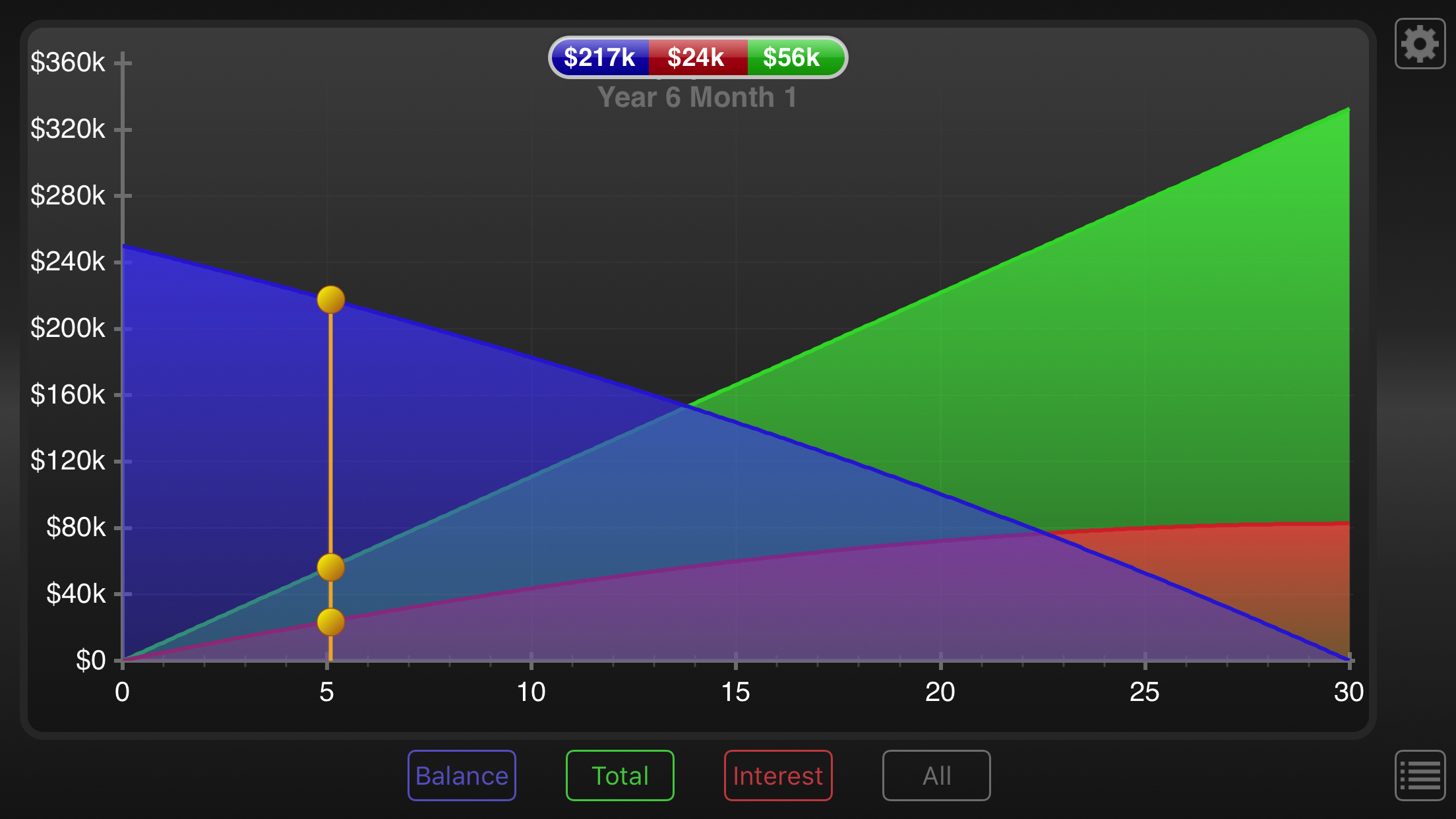Toggle the Total series button
This screenshot has width=1456, height=819.
coord(620,775)
